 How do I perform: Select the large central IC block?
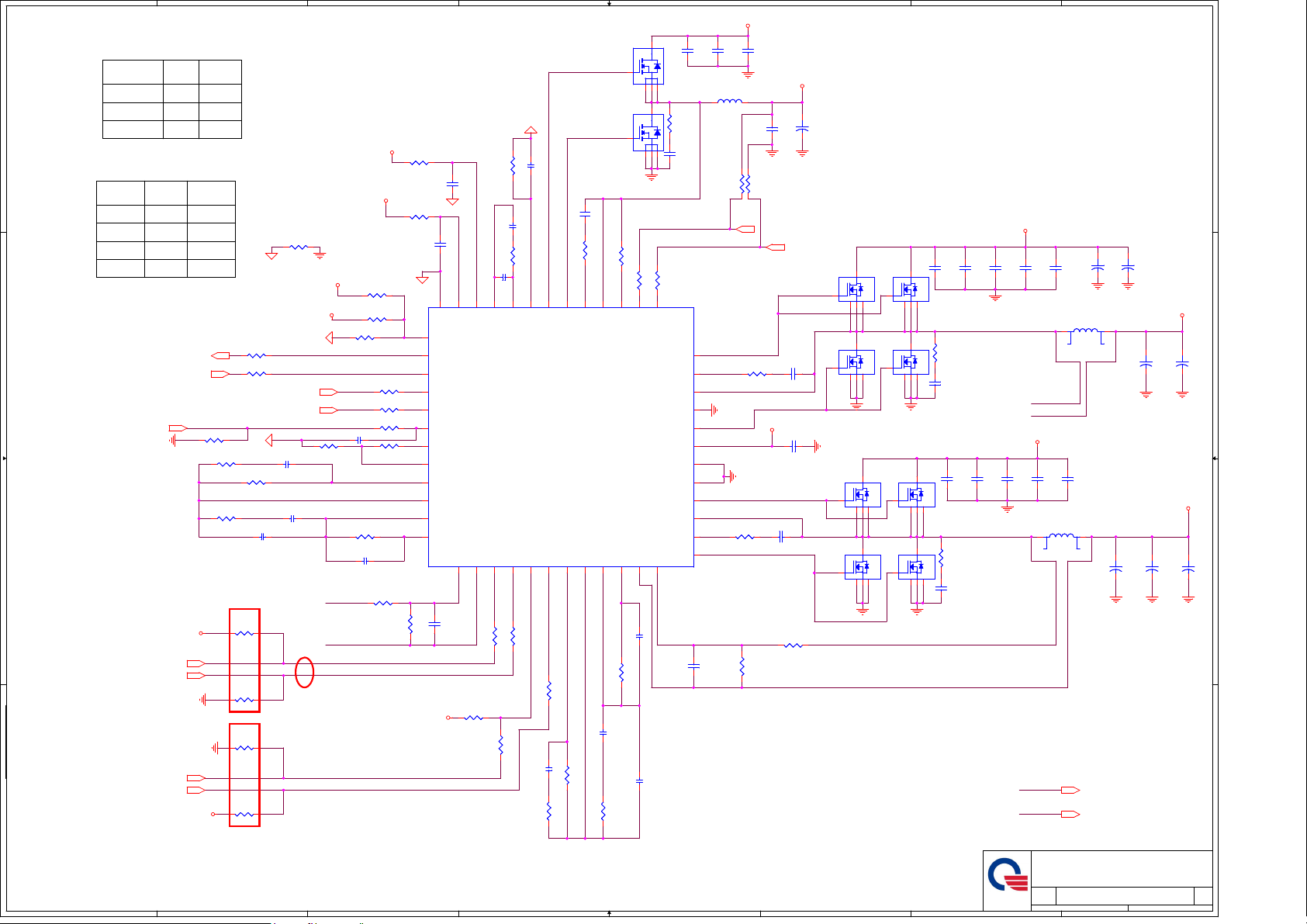[561, 437]
